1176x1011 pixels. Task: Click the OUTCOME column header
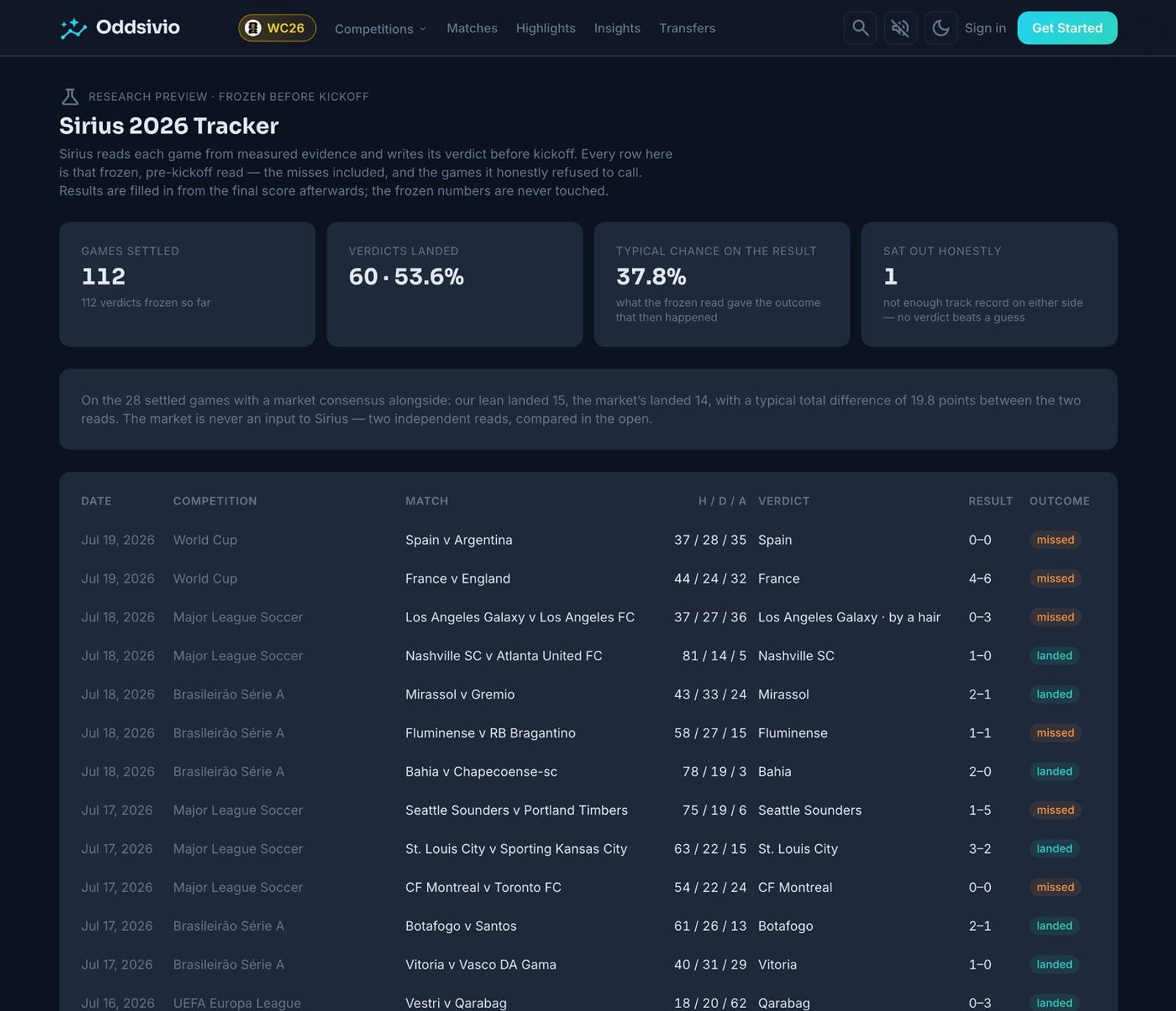pyautogui.click(x=1059, y=501)
